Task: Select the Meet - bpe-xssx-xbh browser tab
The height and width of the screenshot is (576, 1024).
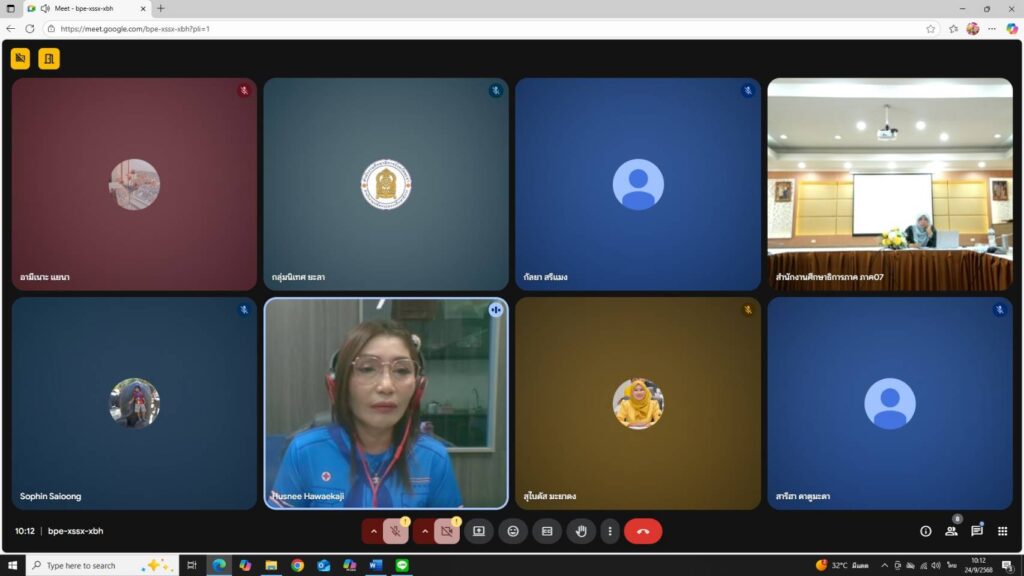Action: pos(85,8)
